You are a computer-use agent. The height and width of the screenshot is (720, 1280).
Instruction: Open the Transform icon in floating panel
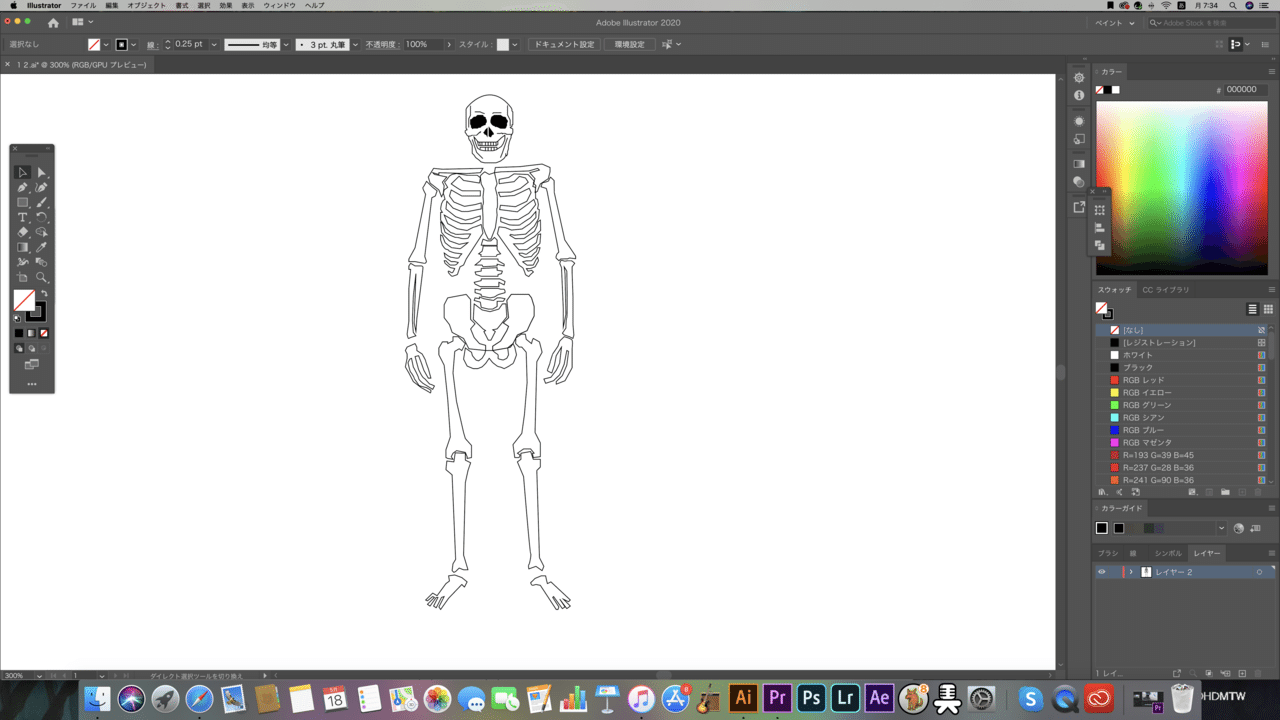1100,210
